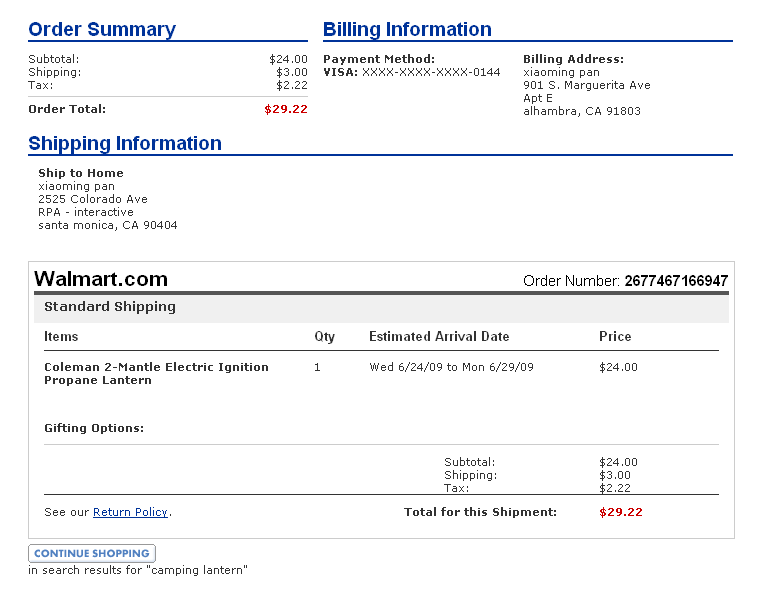Click the Billing Address label
The width and height of the screenshot is (763, 597).
coord(573,59)
